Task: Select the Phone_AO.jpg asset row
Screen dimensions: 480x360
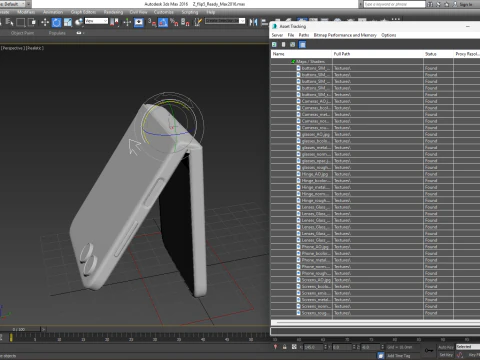Action: coord(375,247)
